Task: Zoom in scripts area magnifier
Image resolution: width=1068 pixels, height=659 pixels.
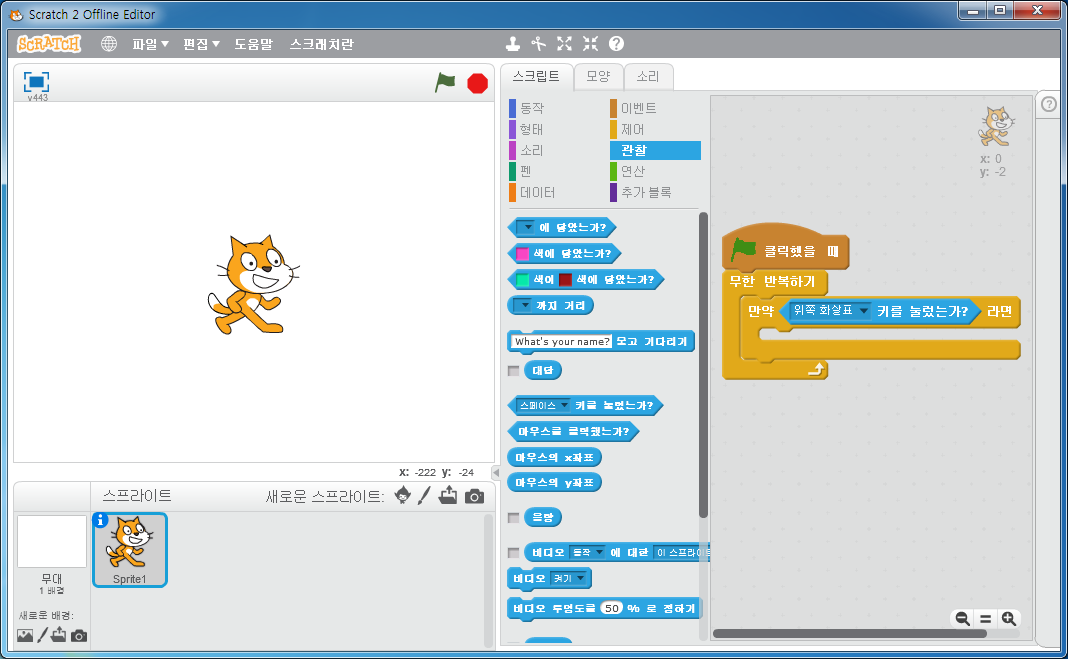Action: [x=1009, y=619]
